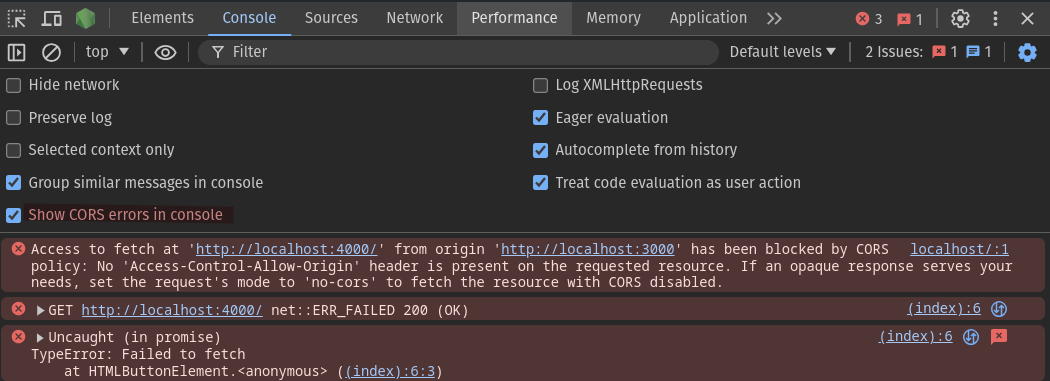Show the console sidebar panel icon
1050x381 pixels.
pos(17,52)
